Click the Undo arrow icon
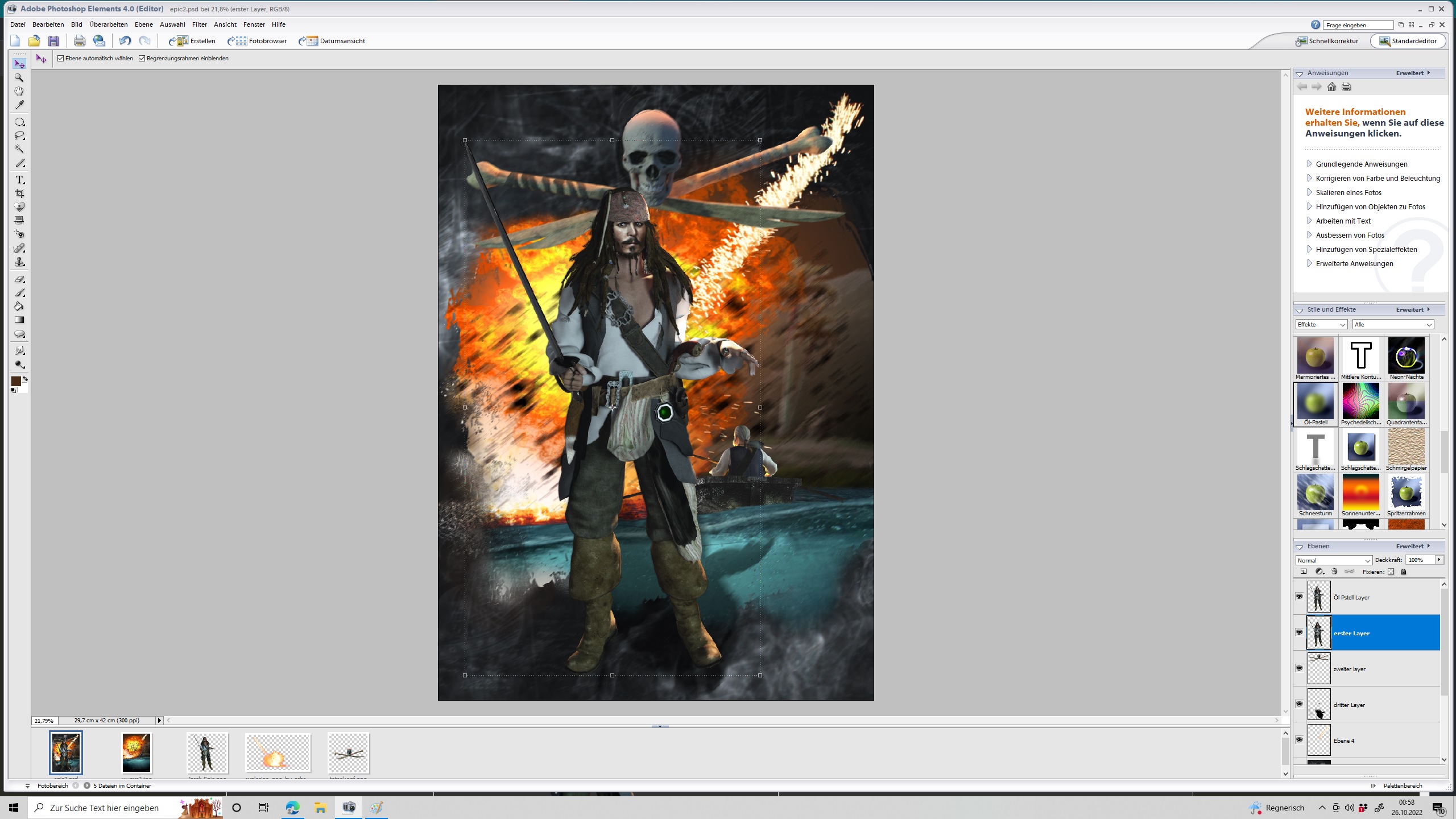 click(125, 41)
